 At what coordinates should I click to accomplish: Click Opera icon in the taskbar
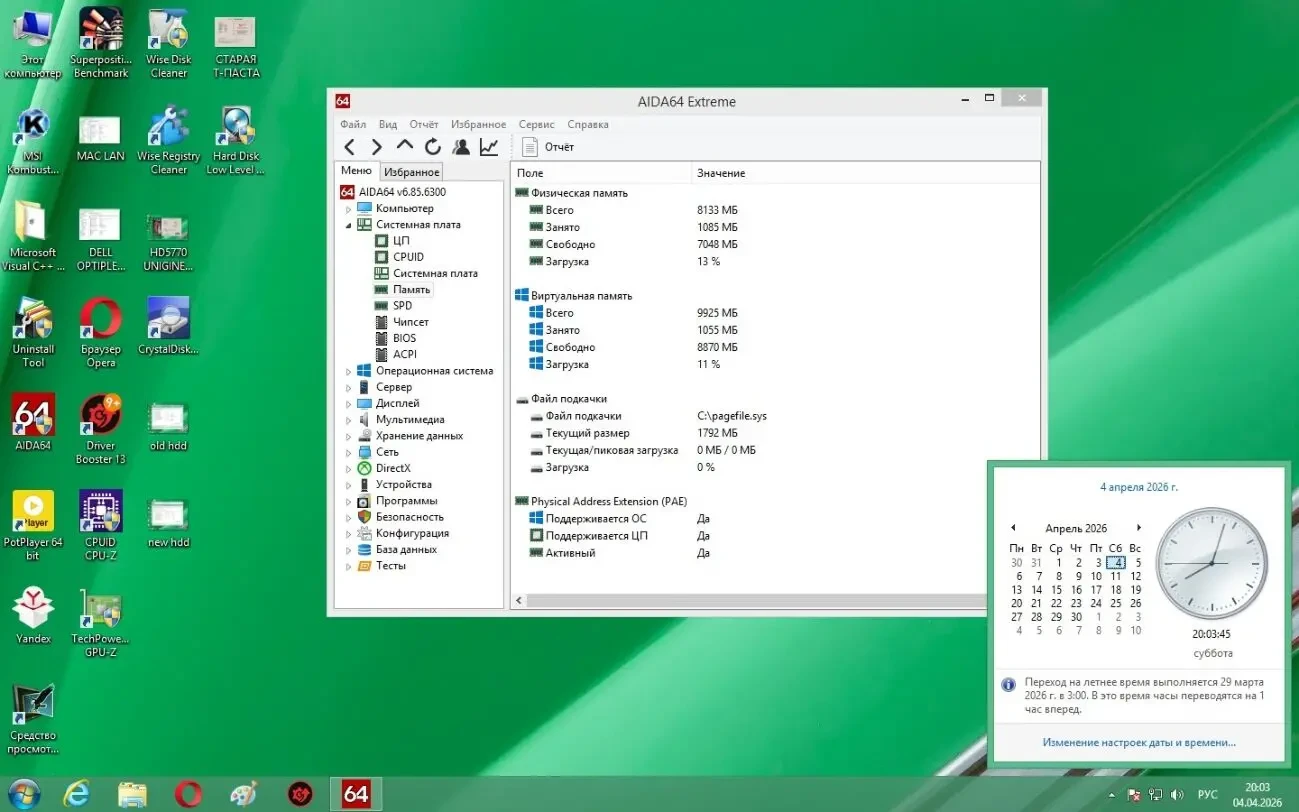click(x=188, y=794)
